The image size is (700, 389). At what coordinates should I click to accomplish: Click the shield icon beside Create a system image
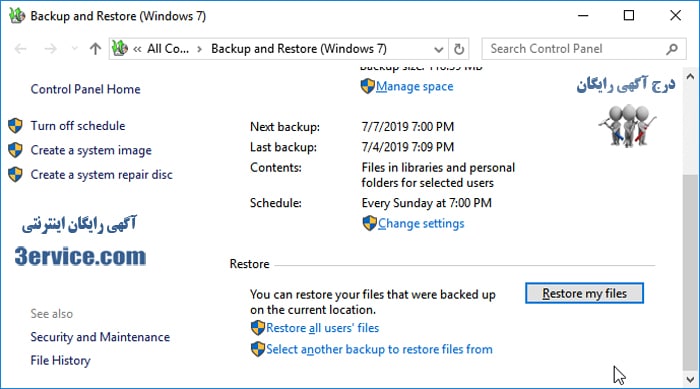(15, 150)
